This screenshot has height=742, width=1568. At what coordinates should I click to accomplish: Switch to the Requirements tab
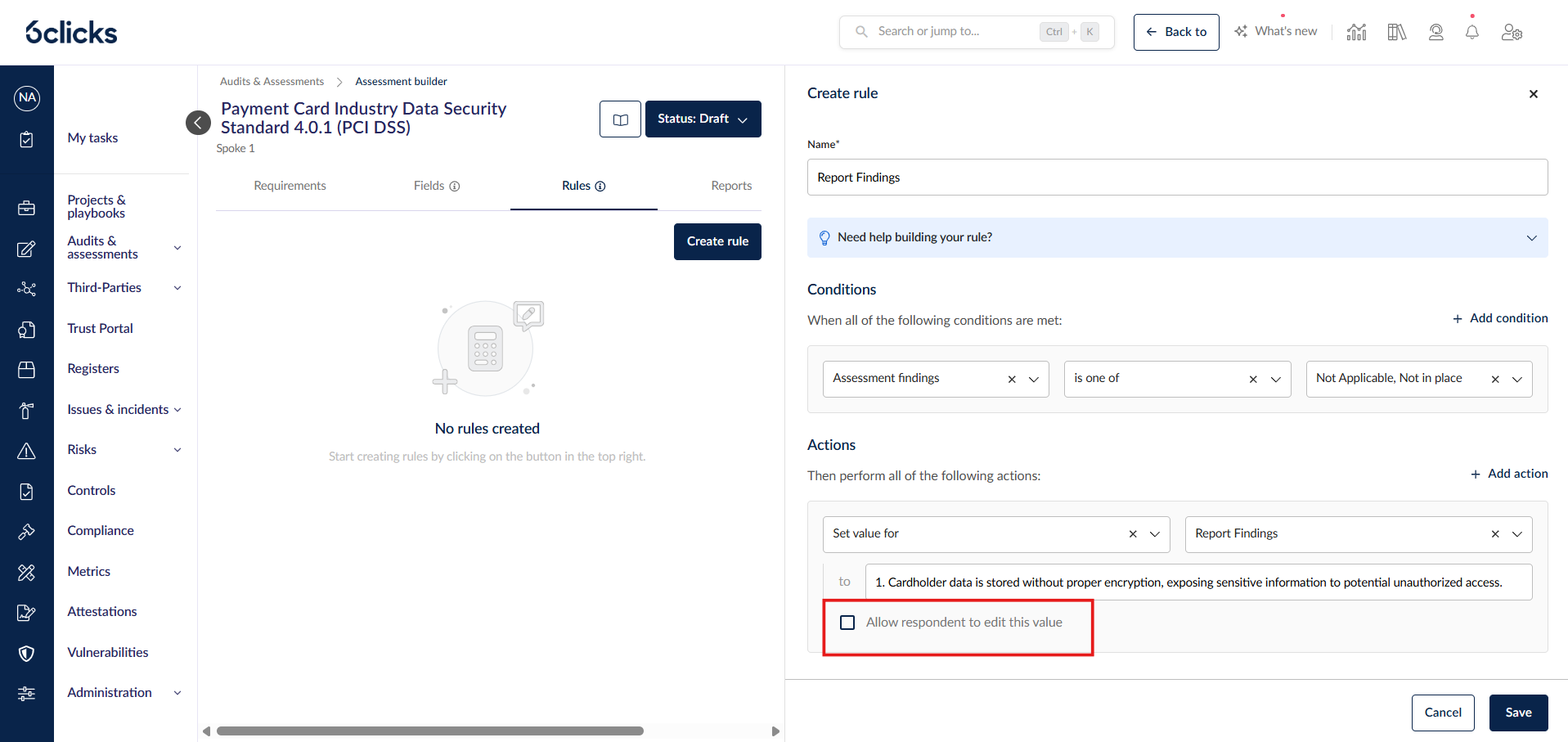point(290,186)
